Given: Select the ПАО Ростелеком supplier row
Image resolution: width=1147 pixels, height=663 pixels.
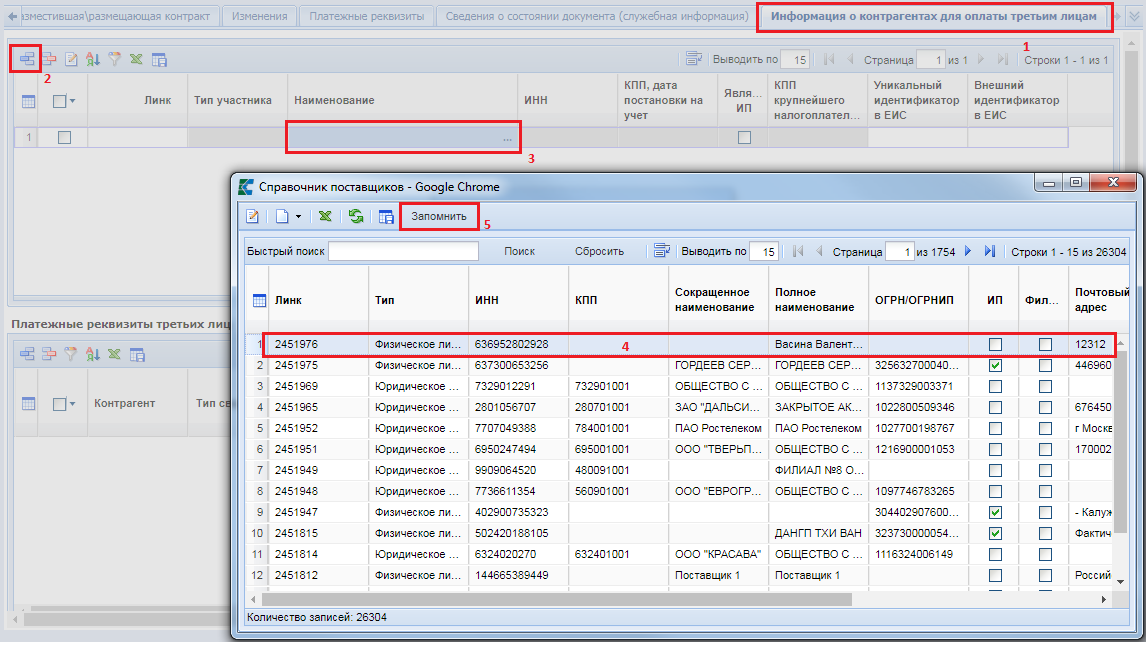Looking at the screenshot, I should [x=681, y=428].
